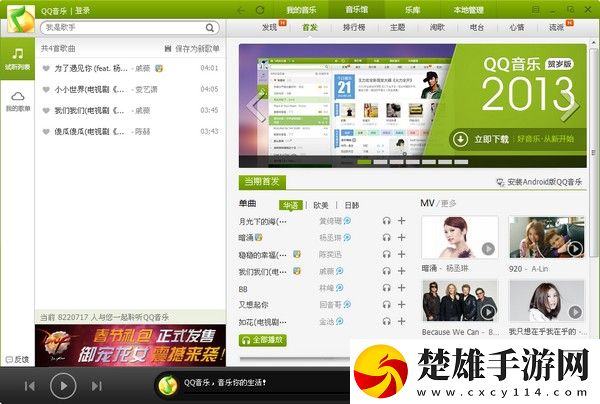The height and width of the screenshot is (404, 600).
Task: Click 保存为新歌单 button
Action: 192,49
